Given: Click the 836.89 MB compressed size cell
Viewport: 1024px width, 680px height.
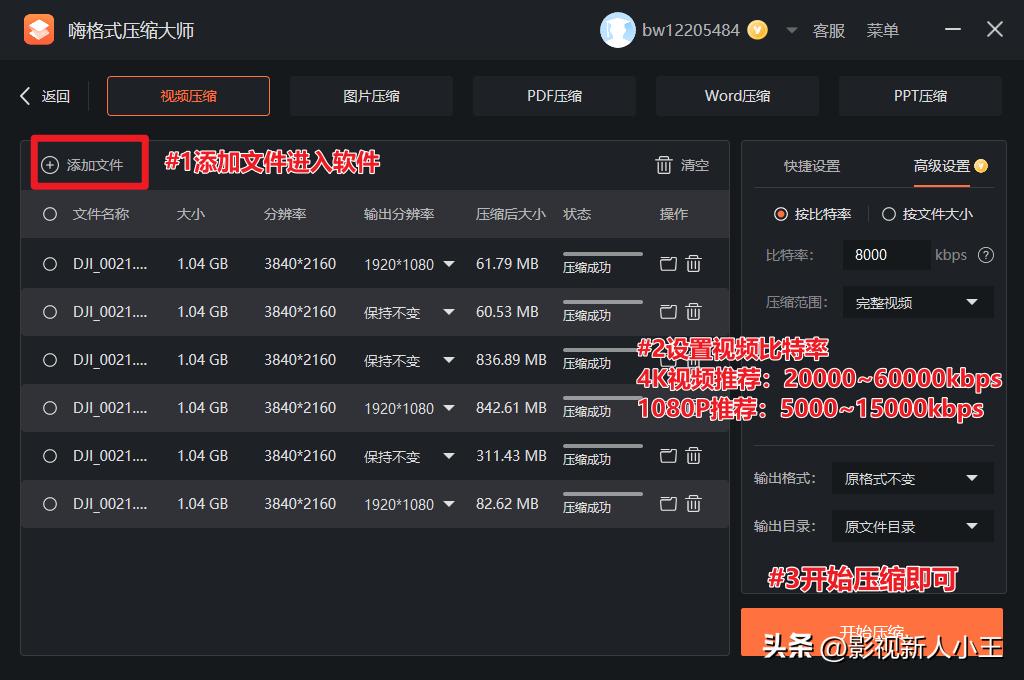Looking at the screenshot, I should (x=511, y=360).
